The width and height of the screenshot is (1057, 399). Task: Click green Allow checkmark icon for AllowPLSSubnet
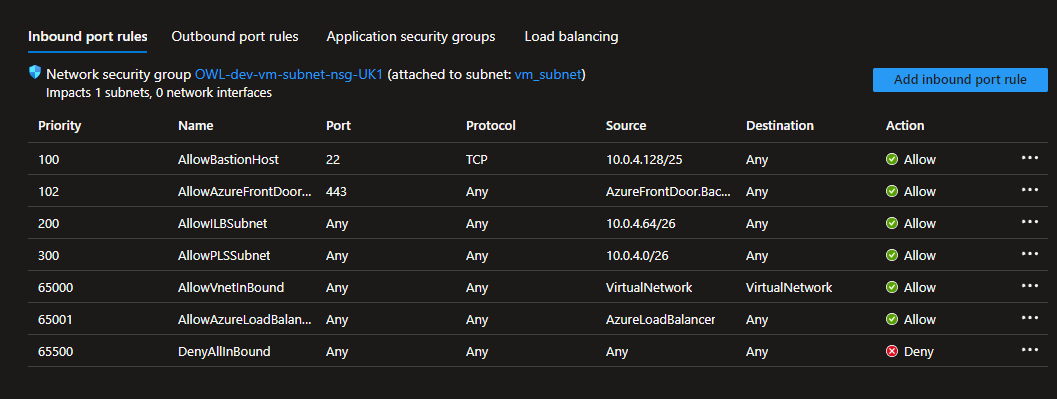click(892, 255)
